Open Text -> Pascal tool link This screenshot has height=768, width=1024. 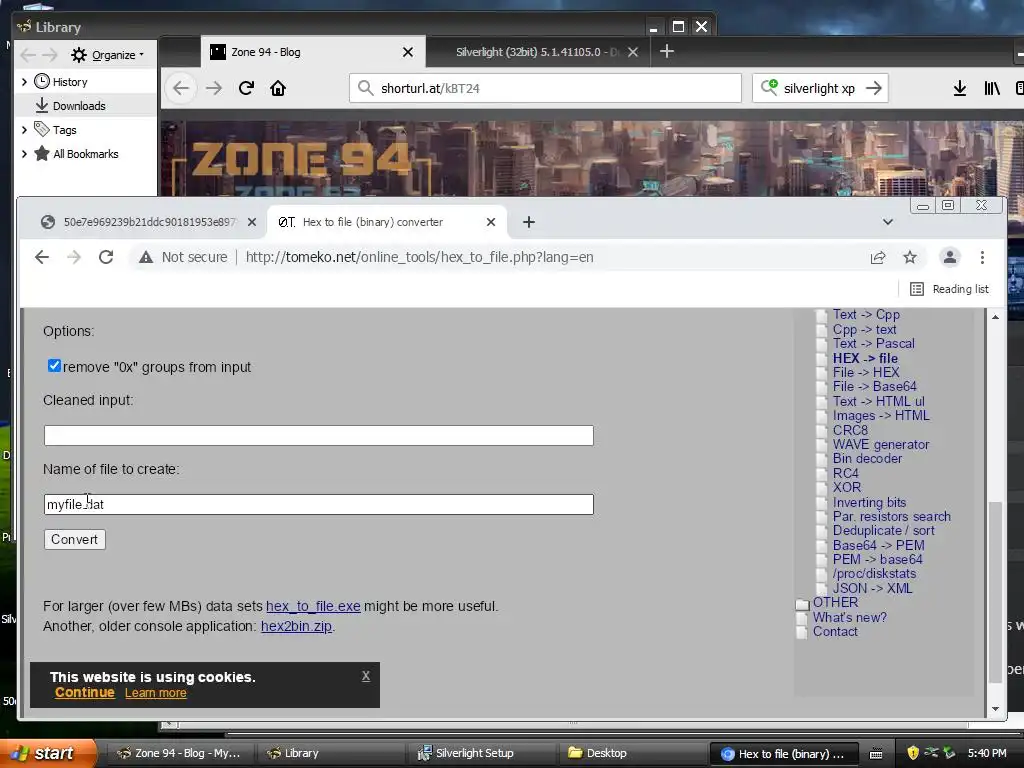tap(873, 344)
